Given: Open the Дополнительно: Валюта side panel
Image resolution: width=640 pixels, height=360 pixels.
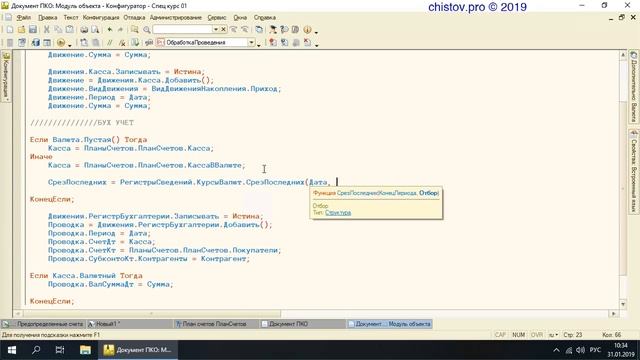Looking at the screenshot, I should click(x=633, y=87).
